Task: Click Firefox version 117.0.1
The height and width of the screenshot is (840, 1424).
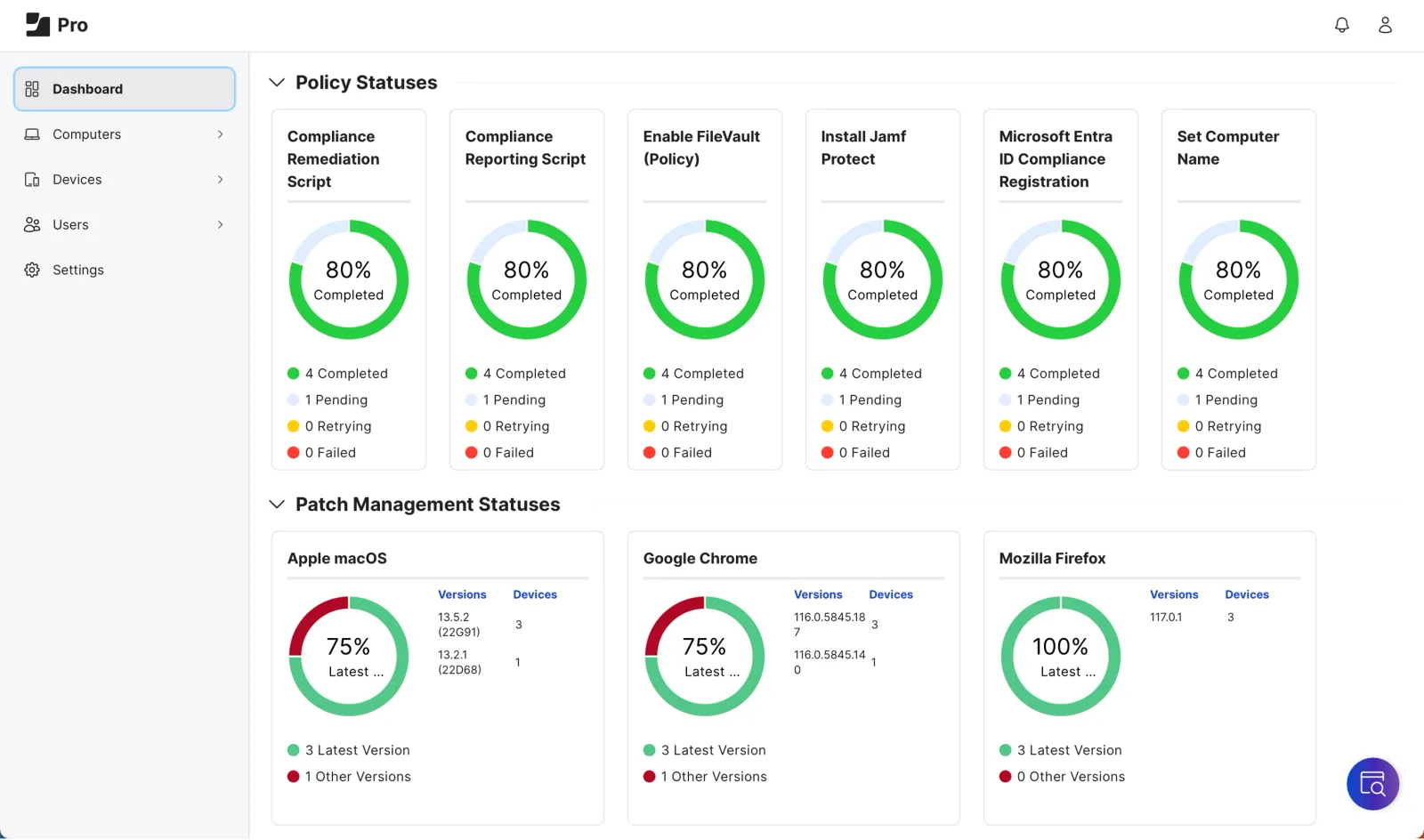Action: 1166,618
